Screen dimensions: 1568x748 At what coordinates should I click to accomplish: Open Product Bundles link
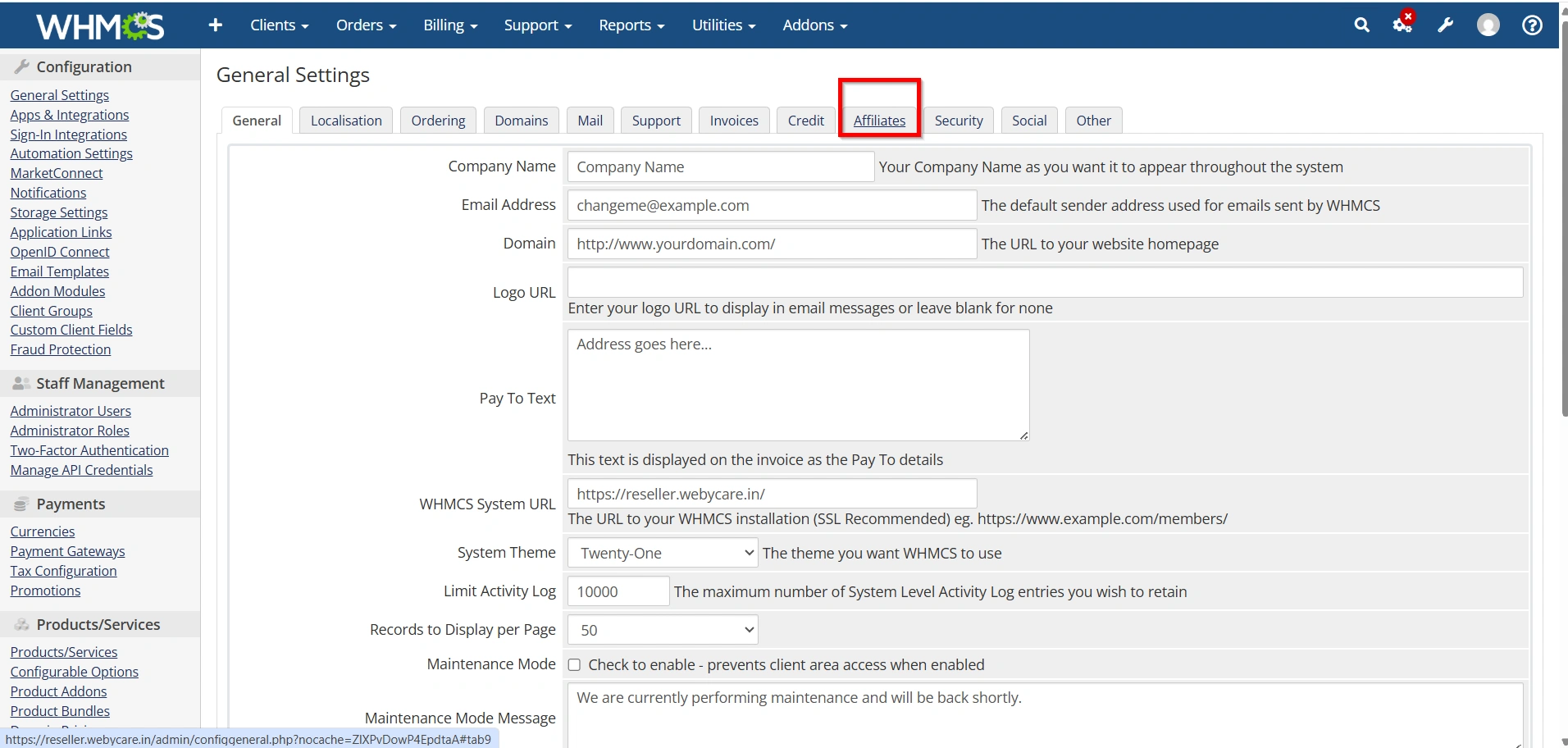click(x=60, y=711)
